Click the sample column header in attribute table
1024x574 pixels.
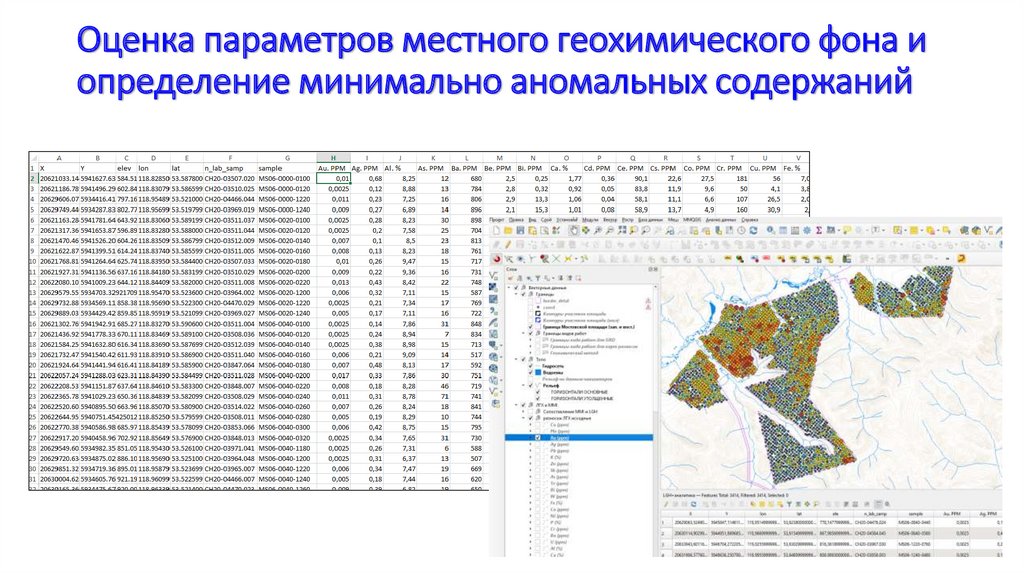(916, 514)
